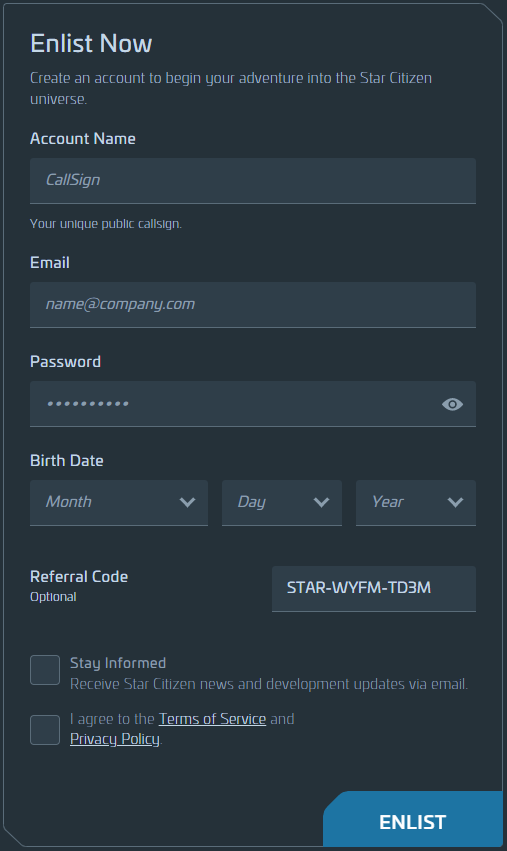Click the ENLIST button
507x851 pixels.
(x=413, y=820)
